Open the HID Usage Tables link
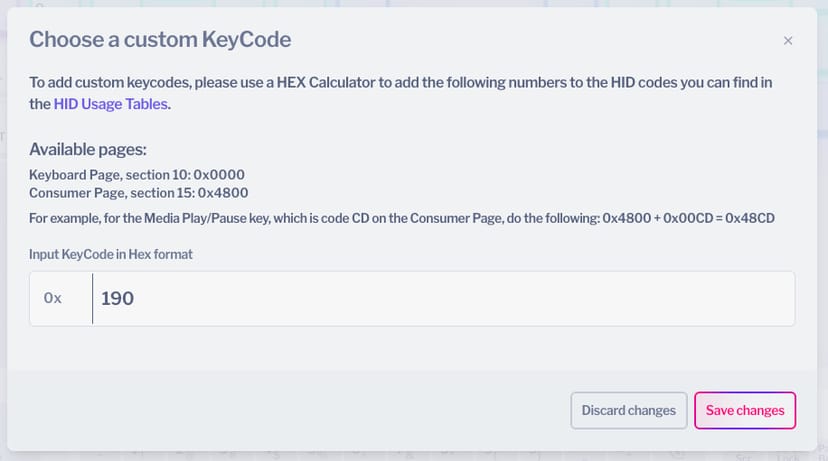This screenshot has width=828, height=461. pos(111,103)
